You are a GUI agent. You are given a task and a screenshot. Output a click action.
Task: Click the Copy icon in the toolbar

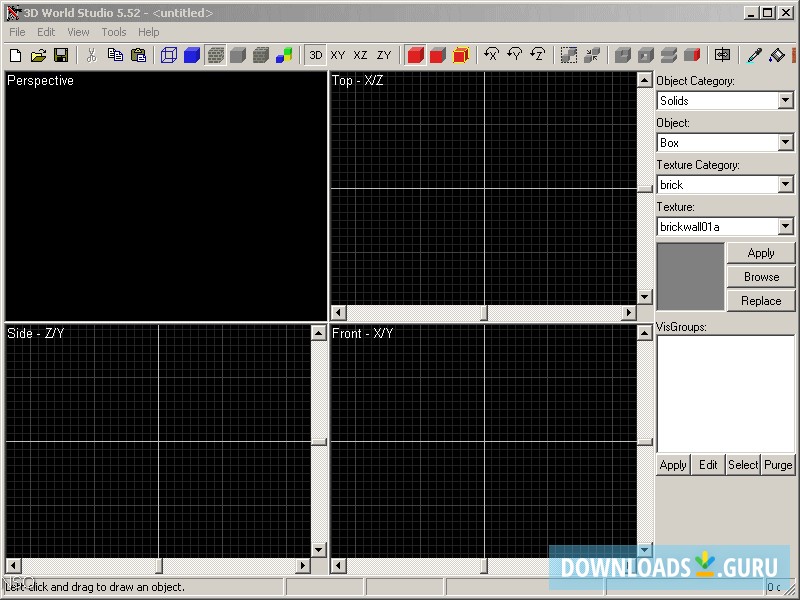tap(115, 55)
